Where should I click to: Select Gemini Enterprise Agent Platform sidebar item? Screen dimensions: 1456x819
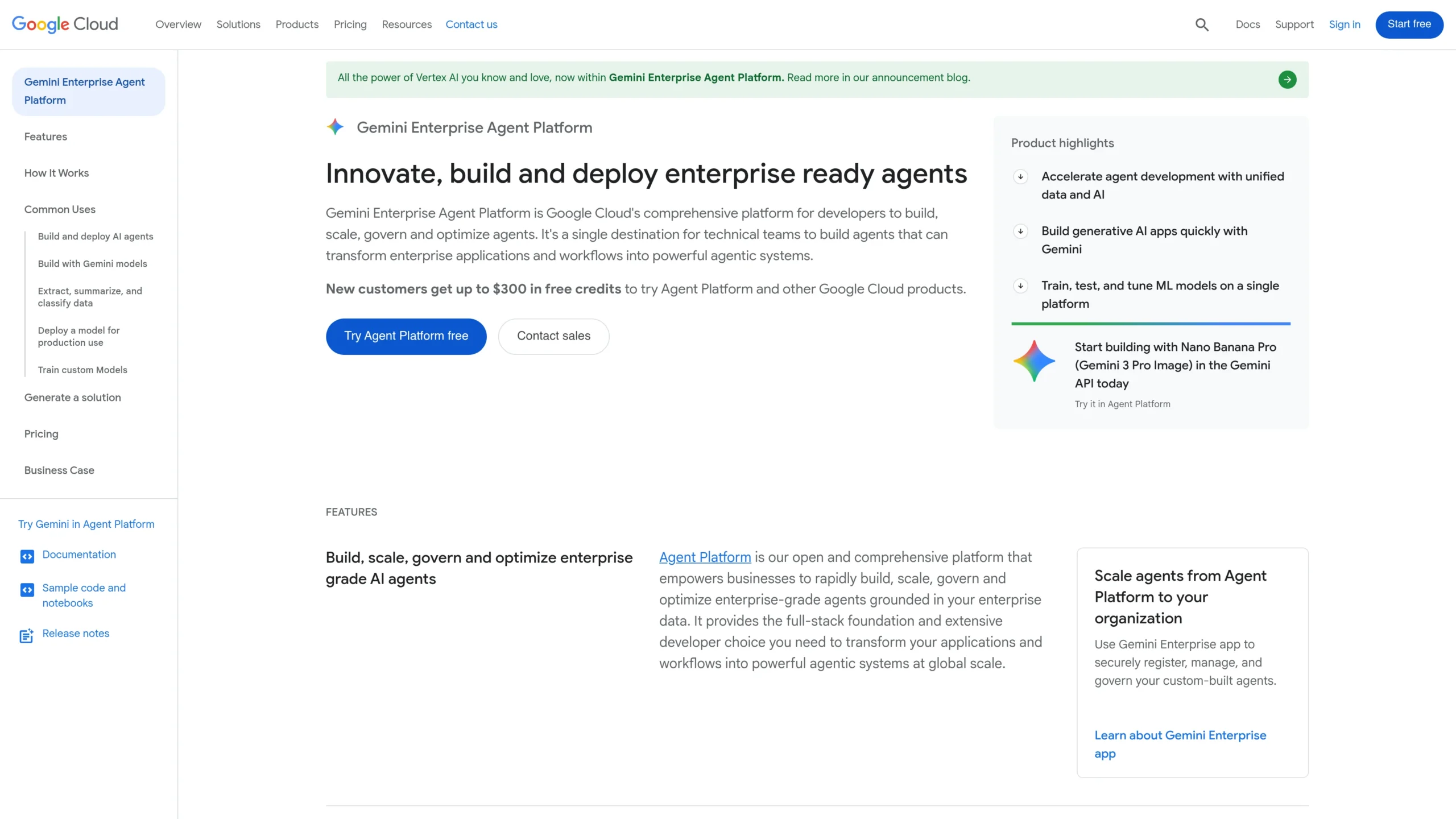[89, 92]
